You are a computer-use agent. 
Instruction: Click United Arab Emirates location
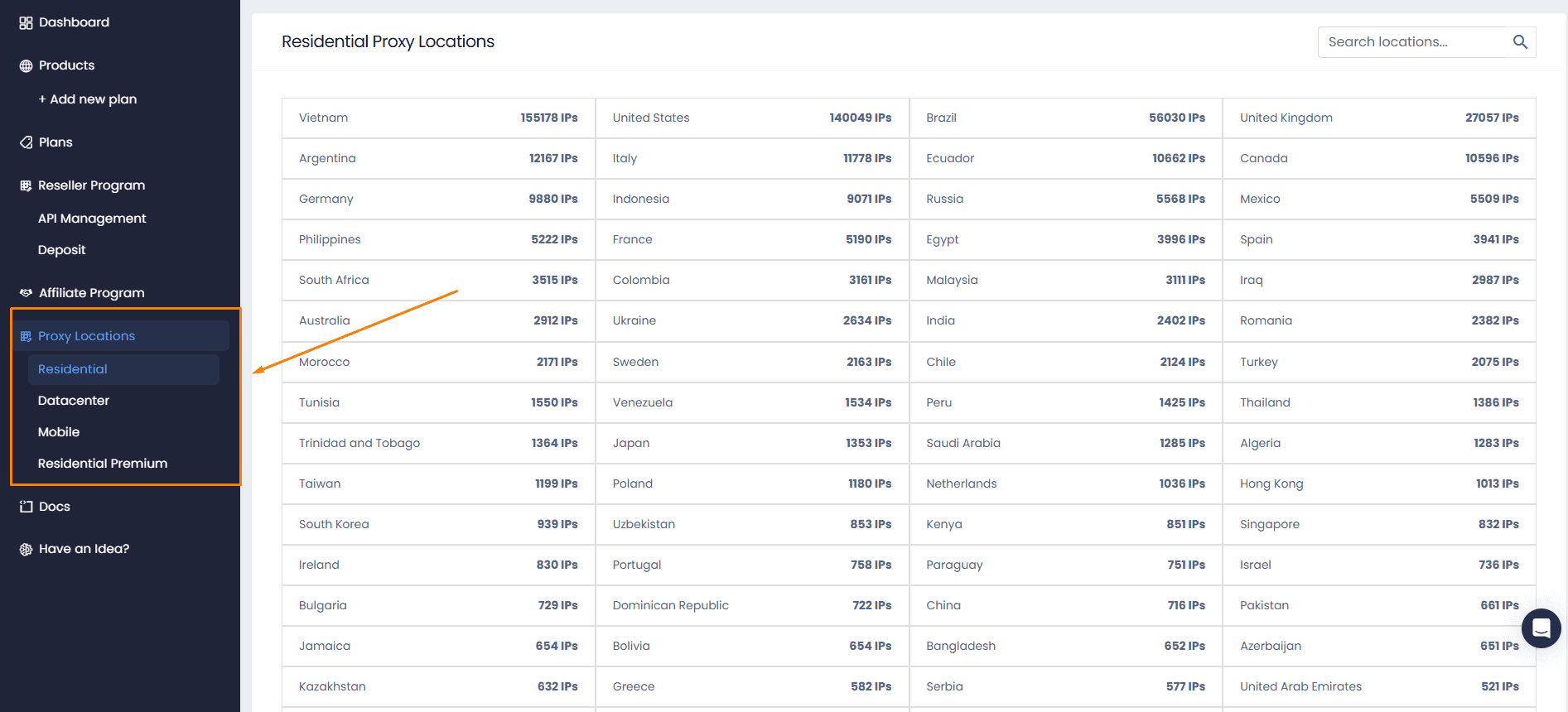[1379, 686]
